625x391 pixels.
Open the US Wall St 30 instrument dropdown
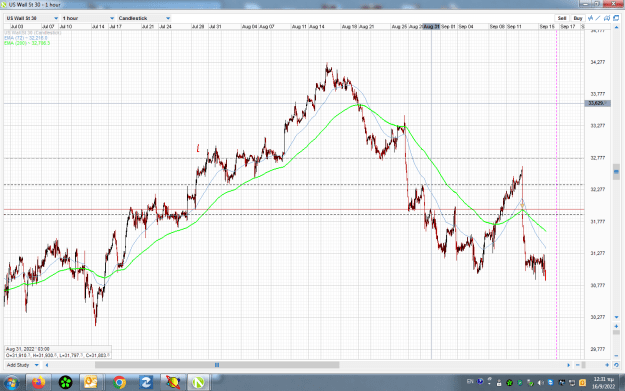[x=32, y=18]
